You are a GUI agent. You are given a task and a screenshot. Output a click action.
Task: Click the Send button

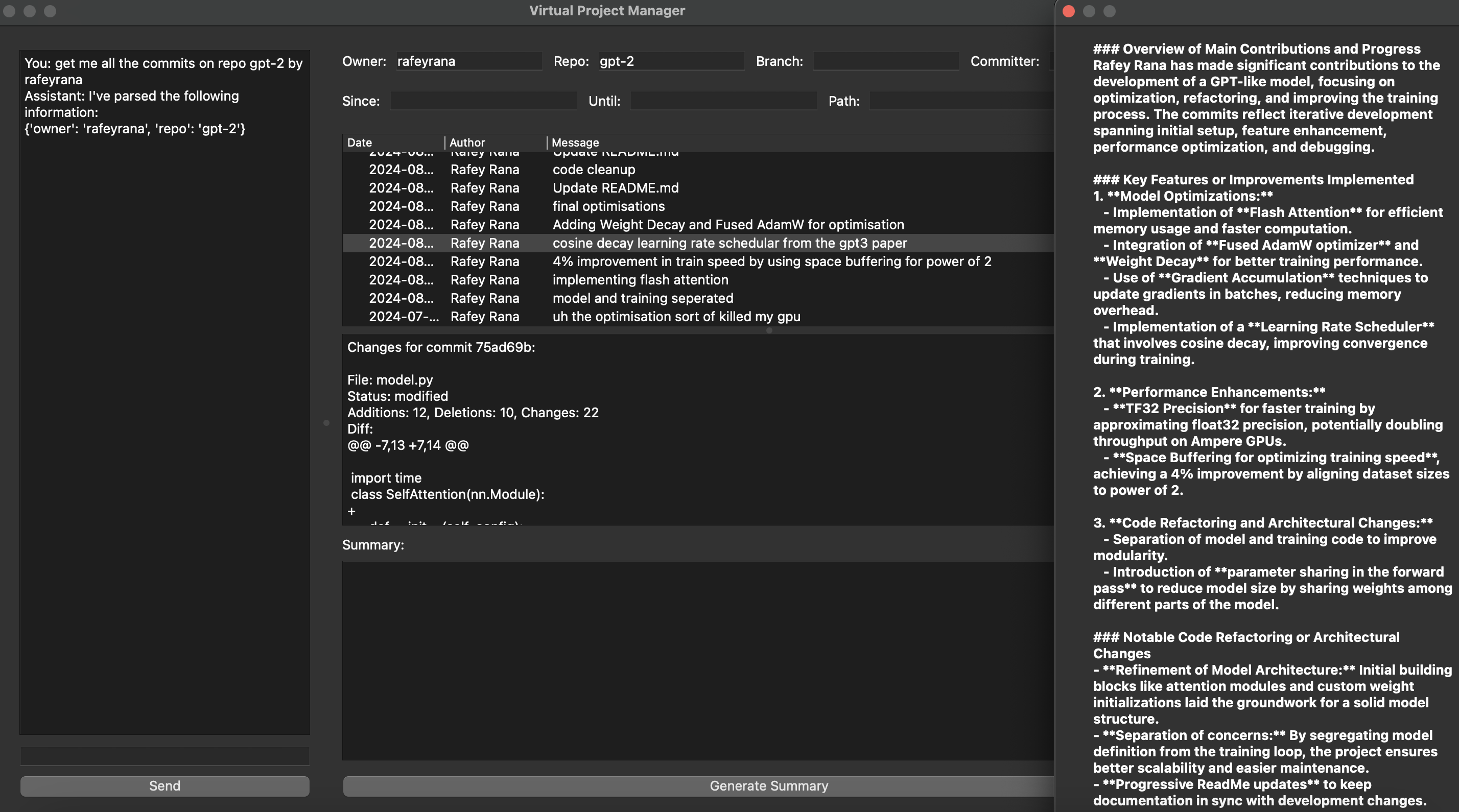coord(164,786)
